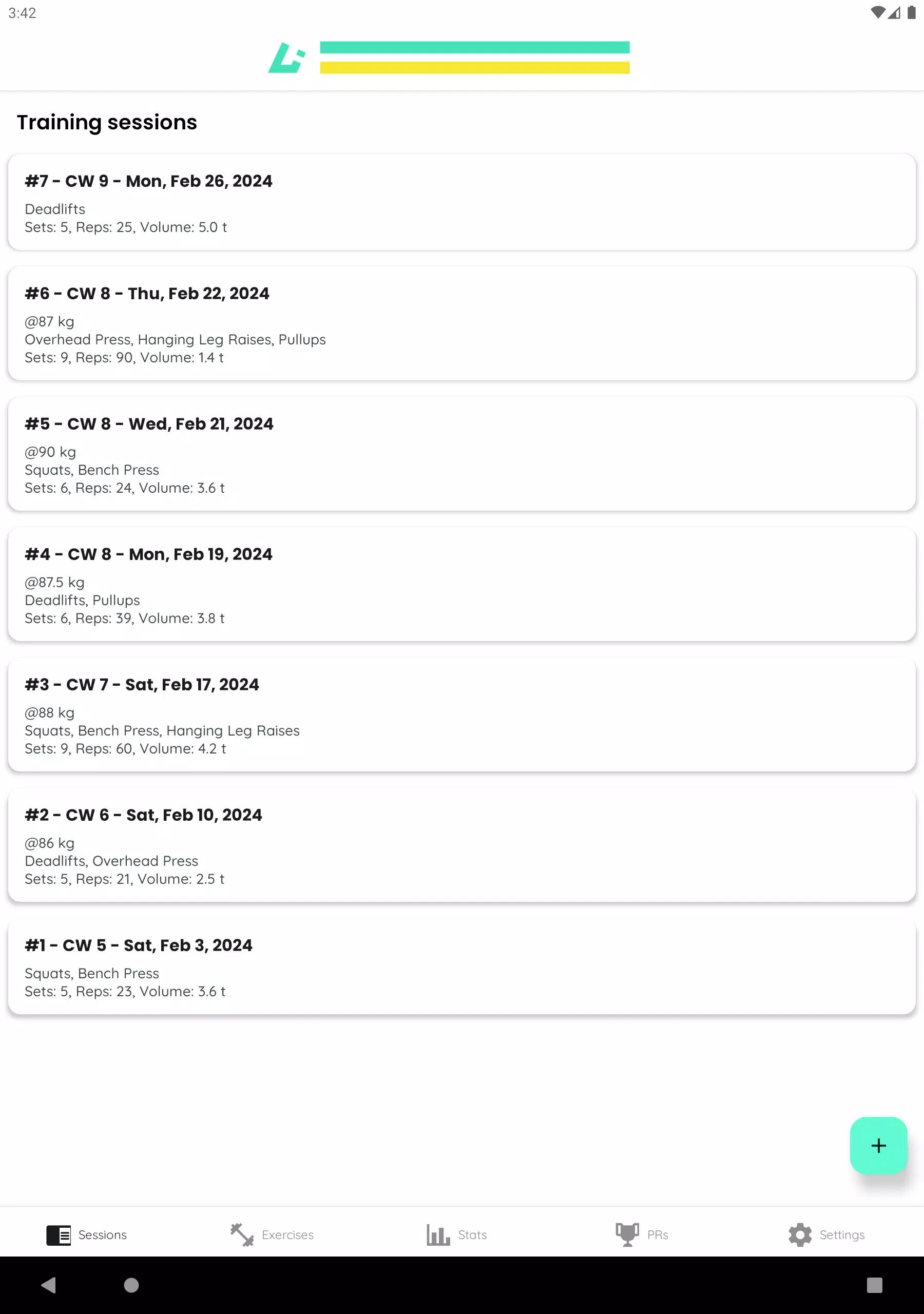Open the PRs trophy icon
This screenshot has height=1314, width=924.
click(x=627, y=1234)
